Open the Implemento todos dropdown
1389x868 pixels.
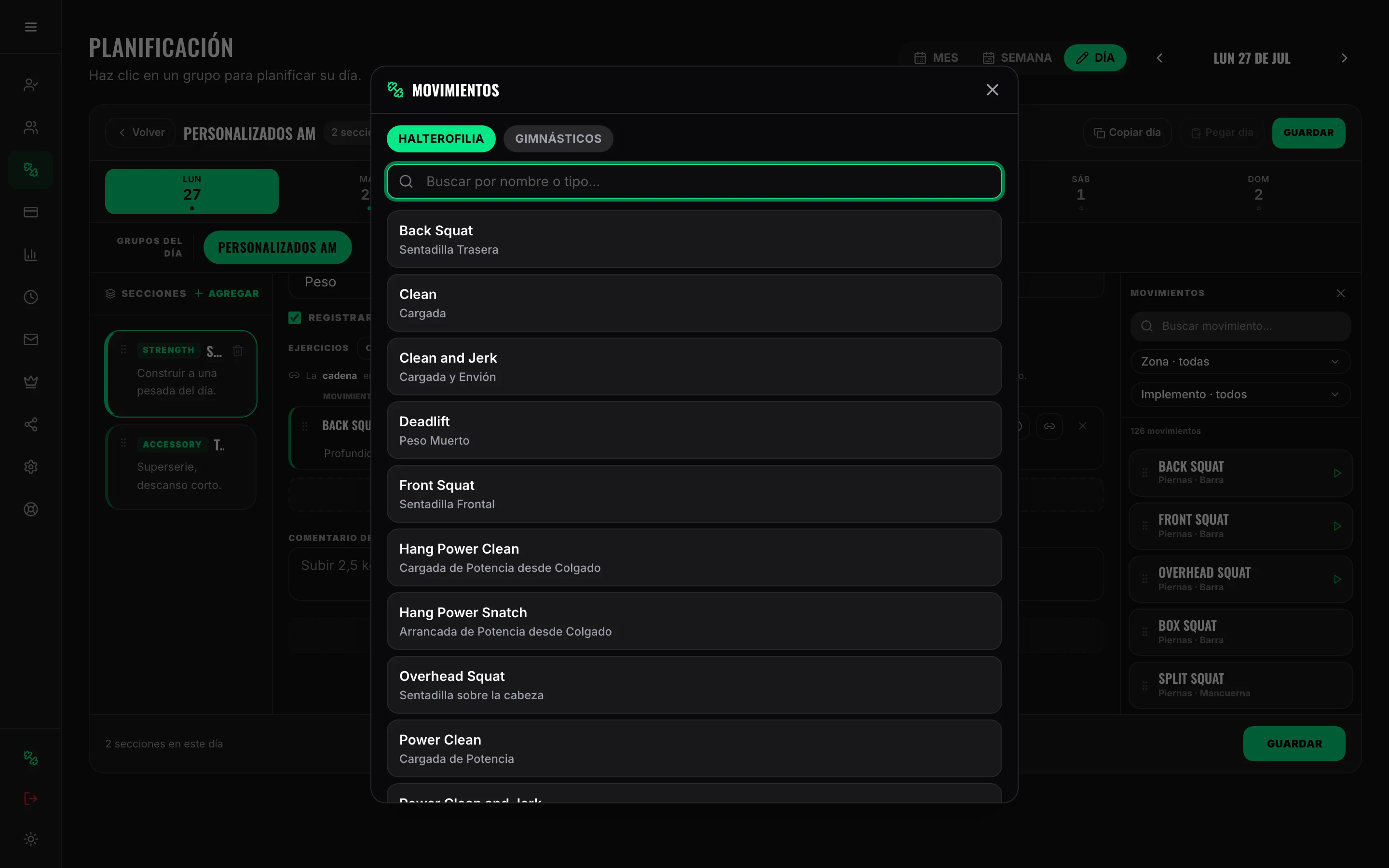(x=1240, y=394)
